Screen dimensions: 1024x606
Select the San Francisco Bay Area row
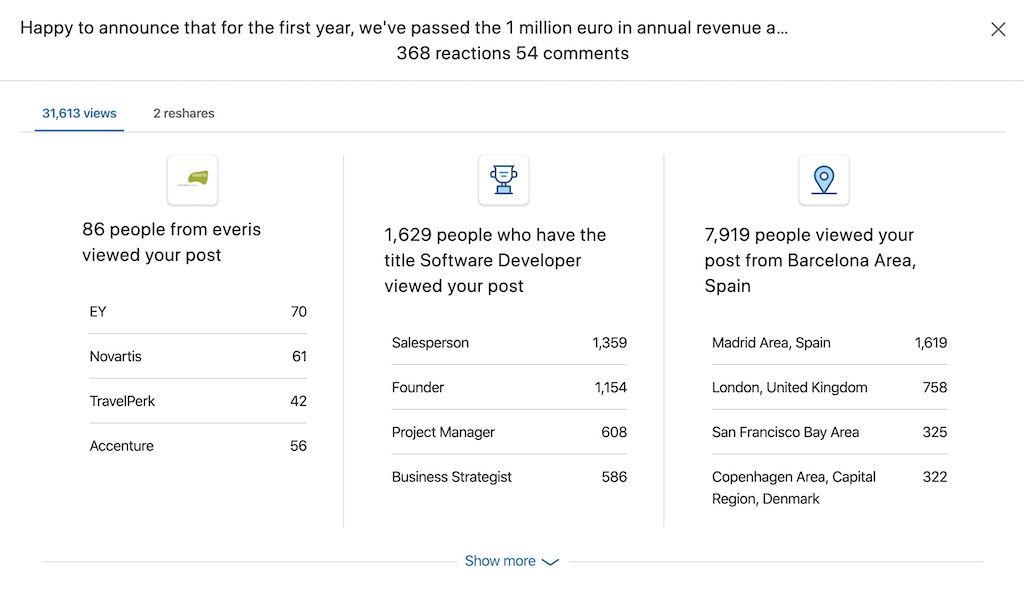click(x=829, y=432)
